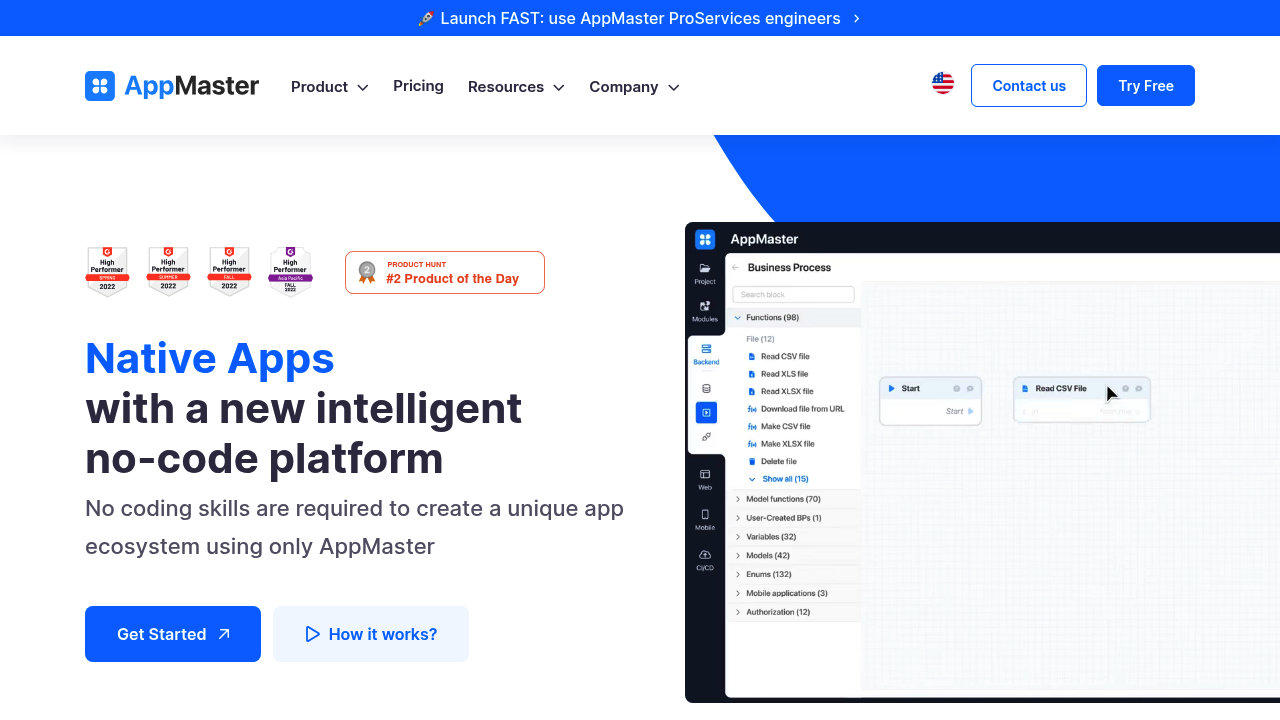The width and height of the screenshot is (1280, 720).
Task: Expand the Authorization (12) section
Action: 794,612
